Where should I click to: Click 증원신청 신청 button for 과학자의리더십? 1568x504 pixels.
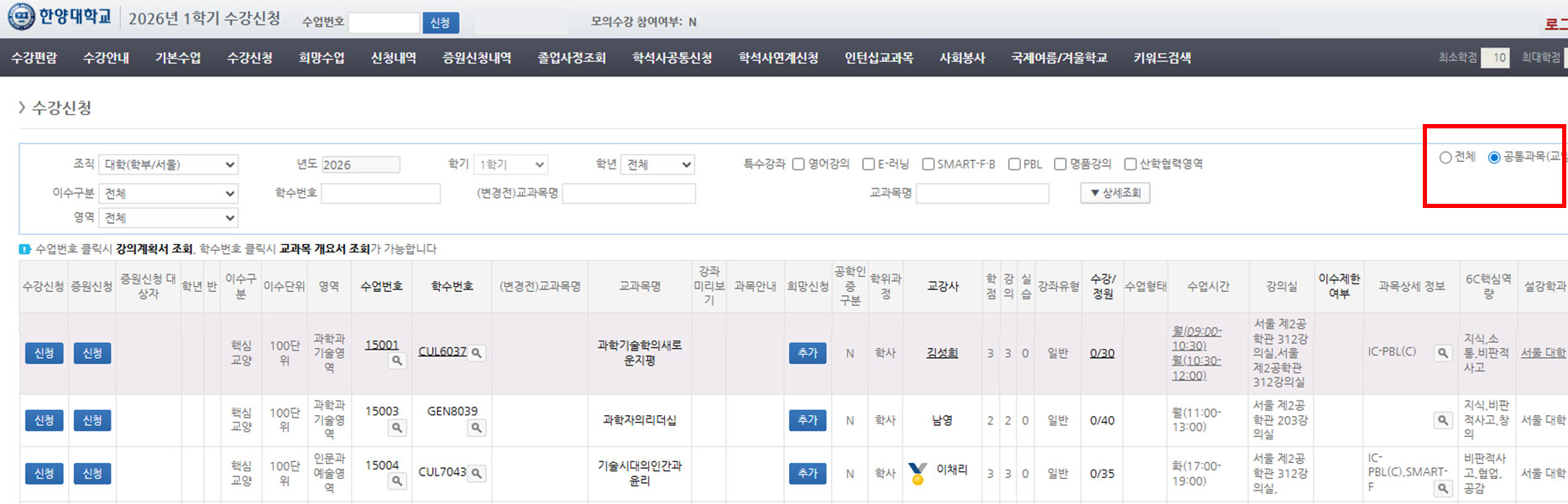92,420
